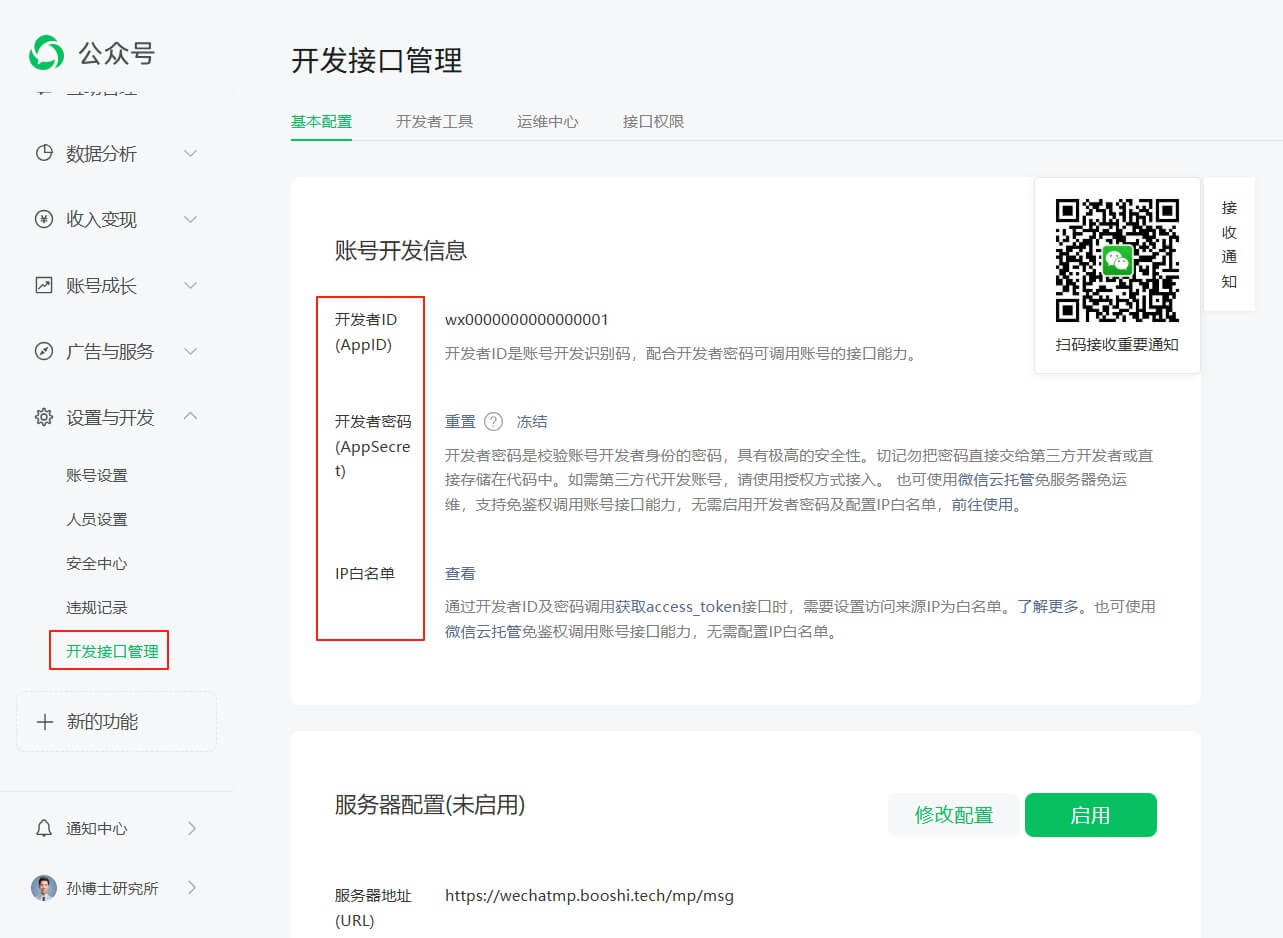Click the 账号成长 chart icon

coord(44,285)
